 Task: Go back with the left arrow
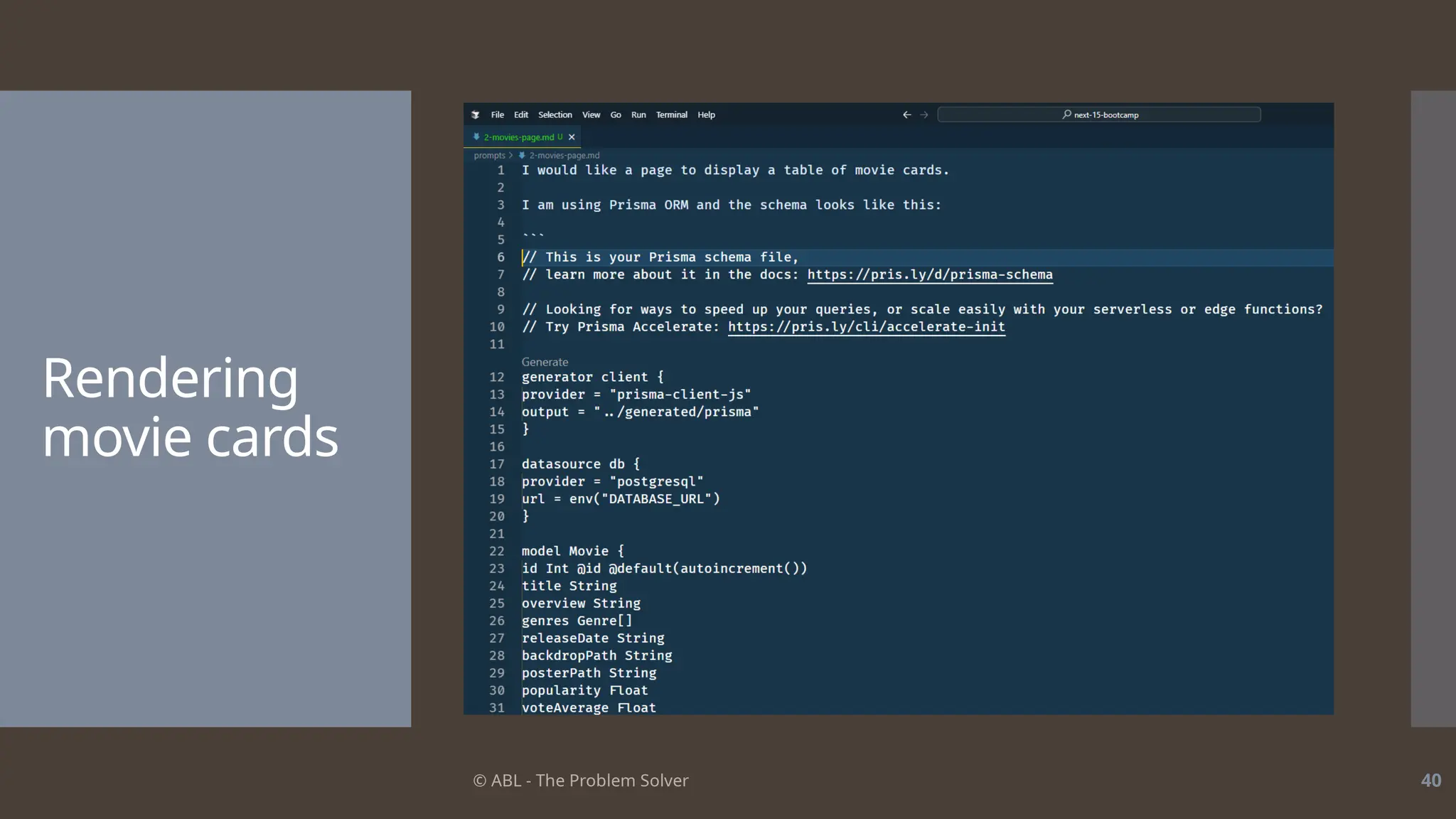(x=906, y=114)
